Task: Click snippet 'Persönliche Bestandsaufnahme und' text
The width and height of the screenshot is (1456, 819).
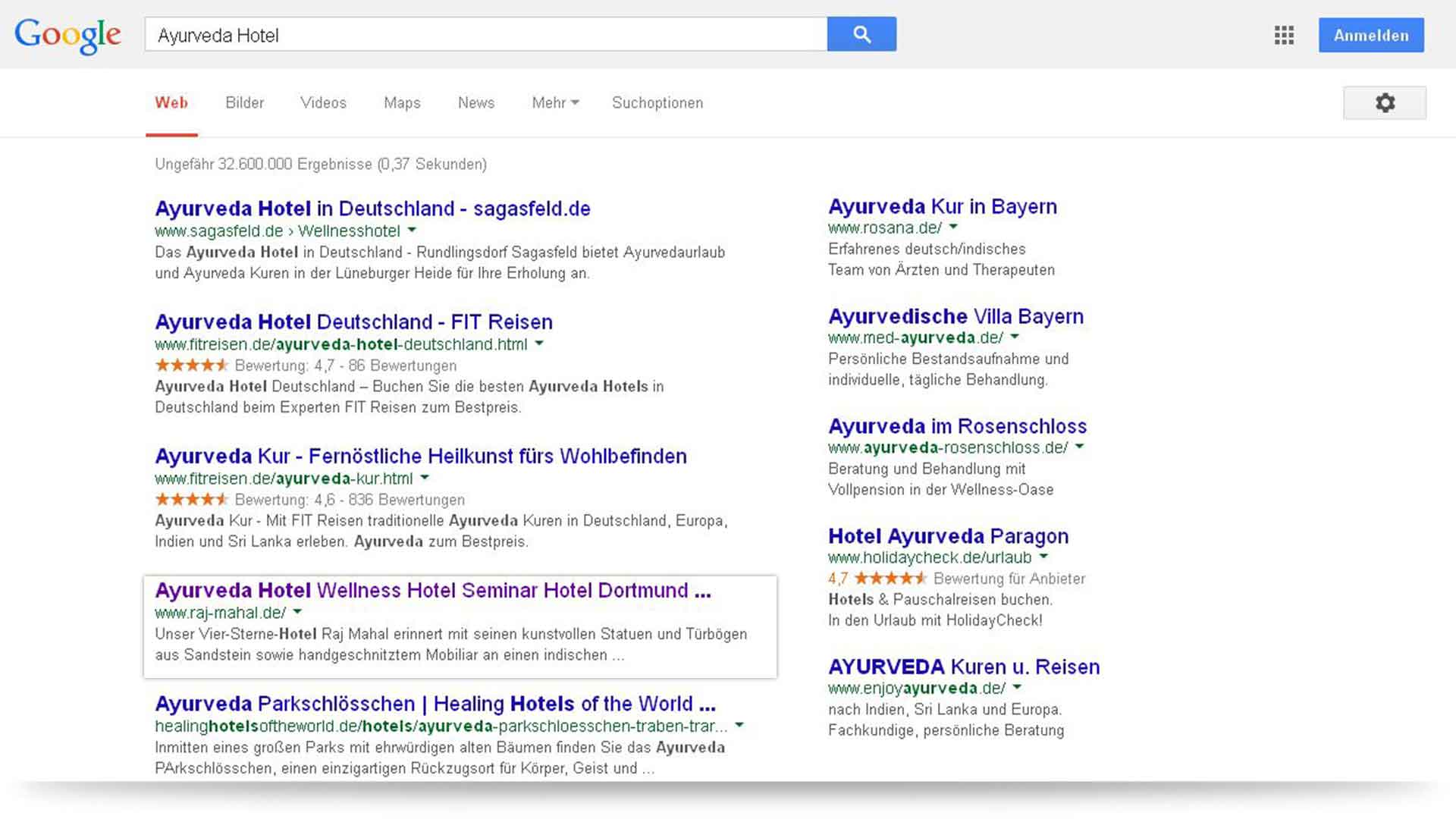Action: [x=948, y=359]
